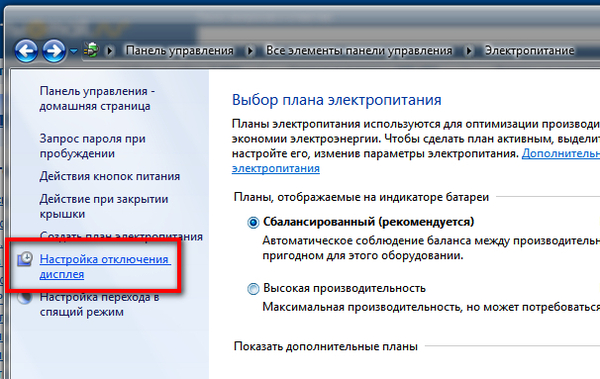Click the Control Panel icon in address bar
Viewport: 600px width, 379px height.
click(91, 50)
